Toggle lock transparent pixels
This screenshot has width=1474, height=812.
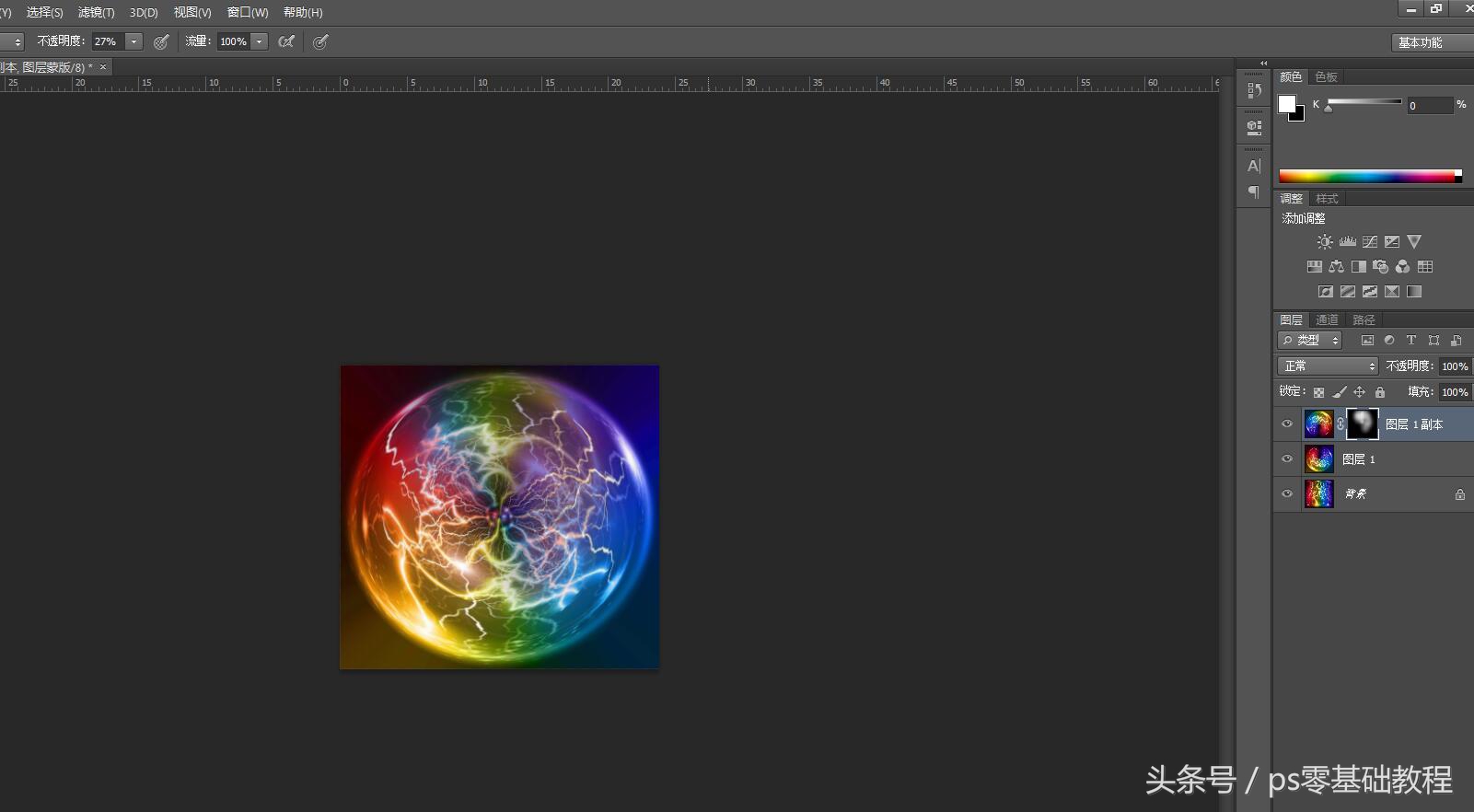[x=1318, y=392]
